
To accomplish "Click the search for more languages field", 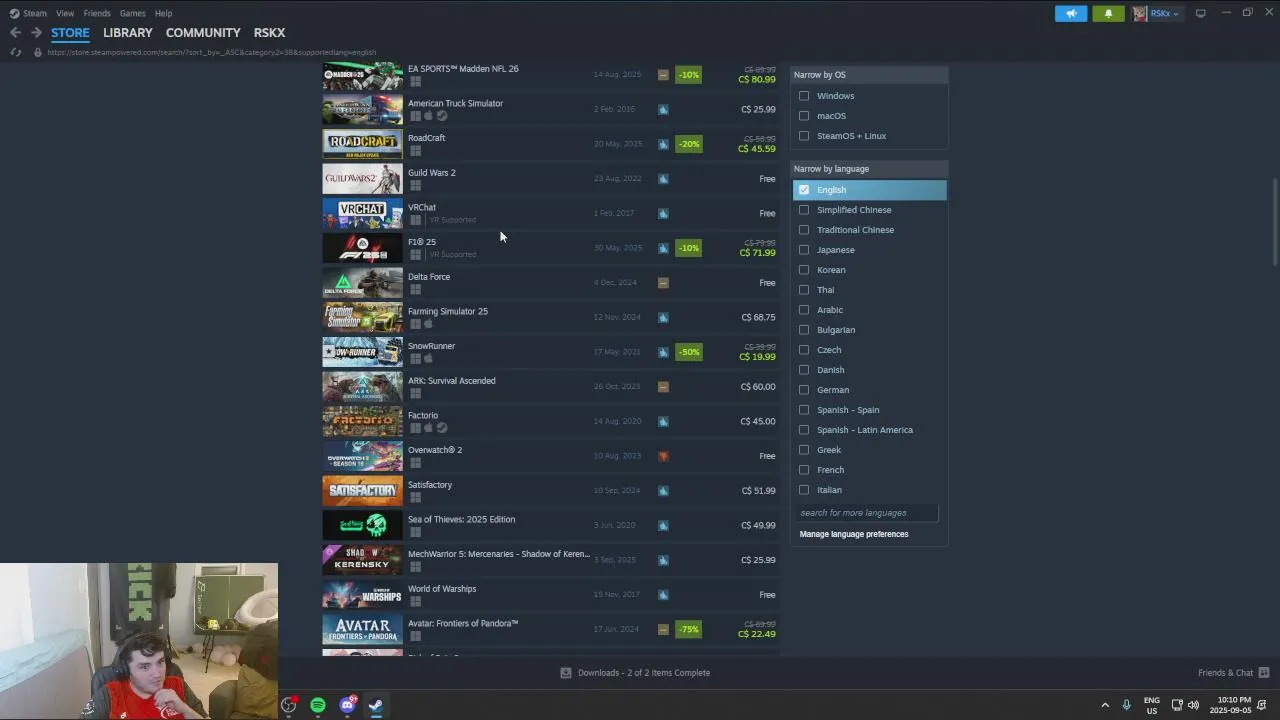I will point(867,513).
